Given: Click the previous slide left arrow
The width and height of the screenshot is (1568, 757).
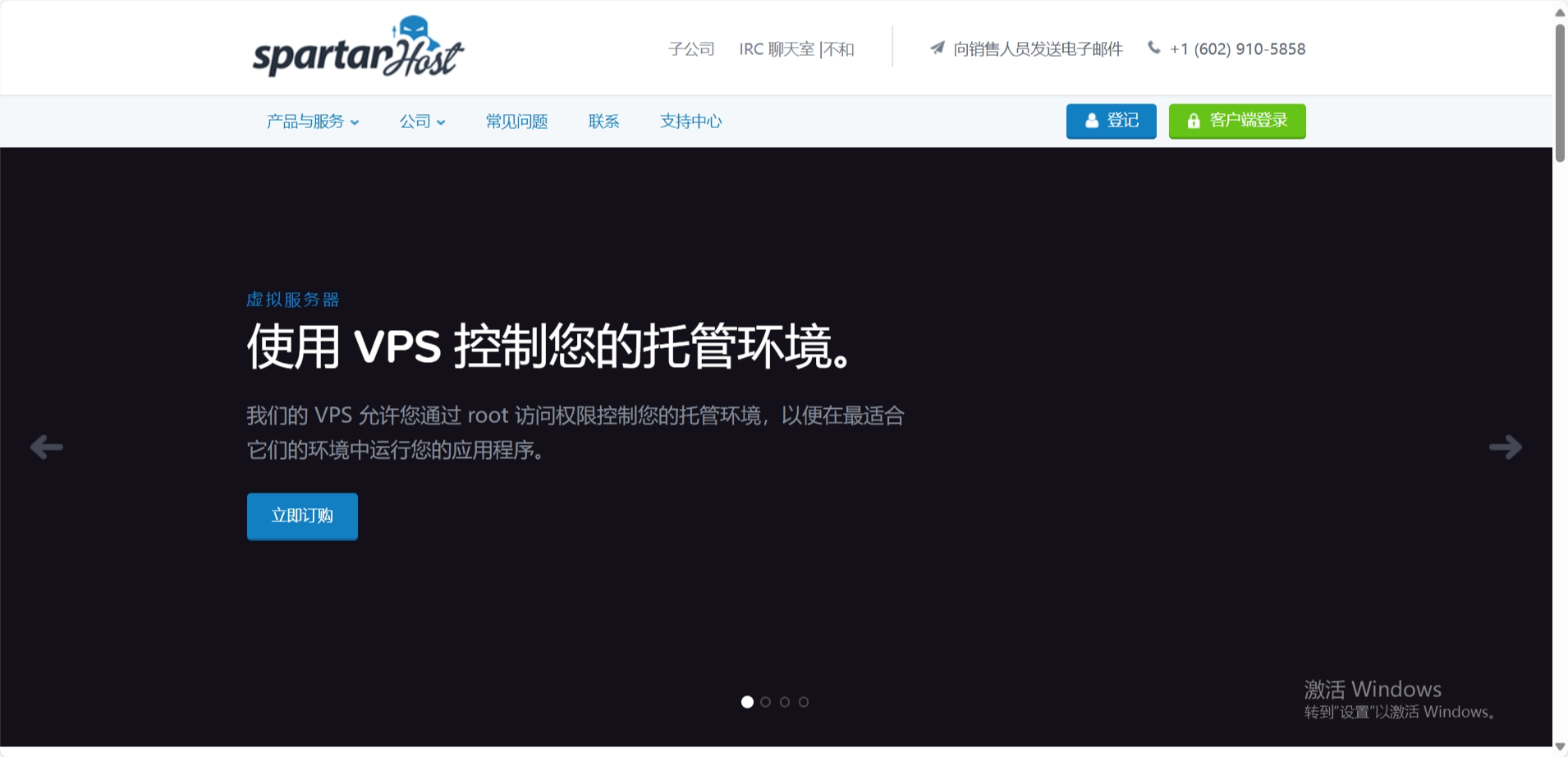Looking at the screenshot, I should tap(47, 447).
